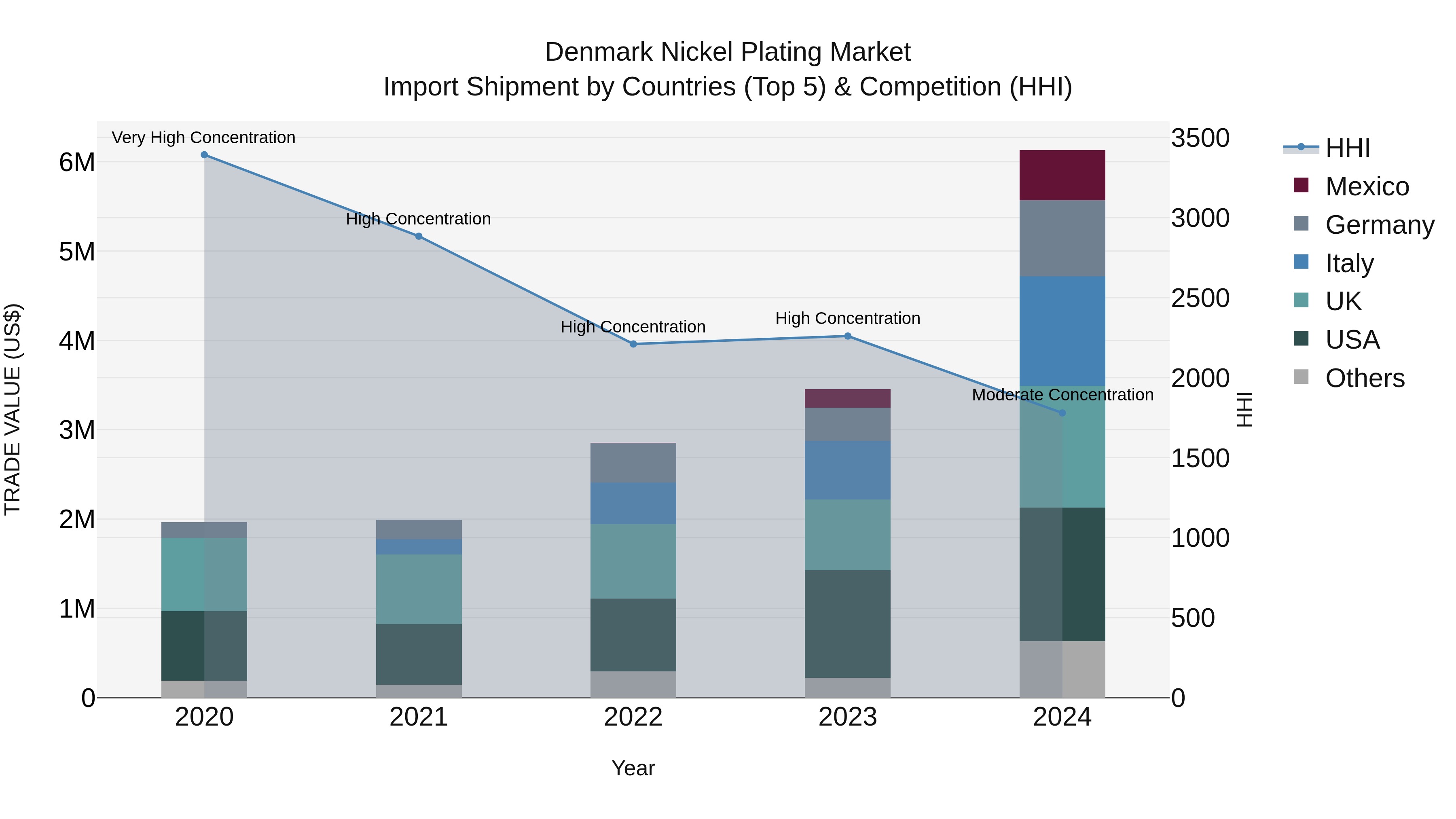1456x819 pixels.
Task: Click the 2000 tick on the HHI axis
Action: (x=1200, y=378)
